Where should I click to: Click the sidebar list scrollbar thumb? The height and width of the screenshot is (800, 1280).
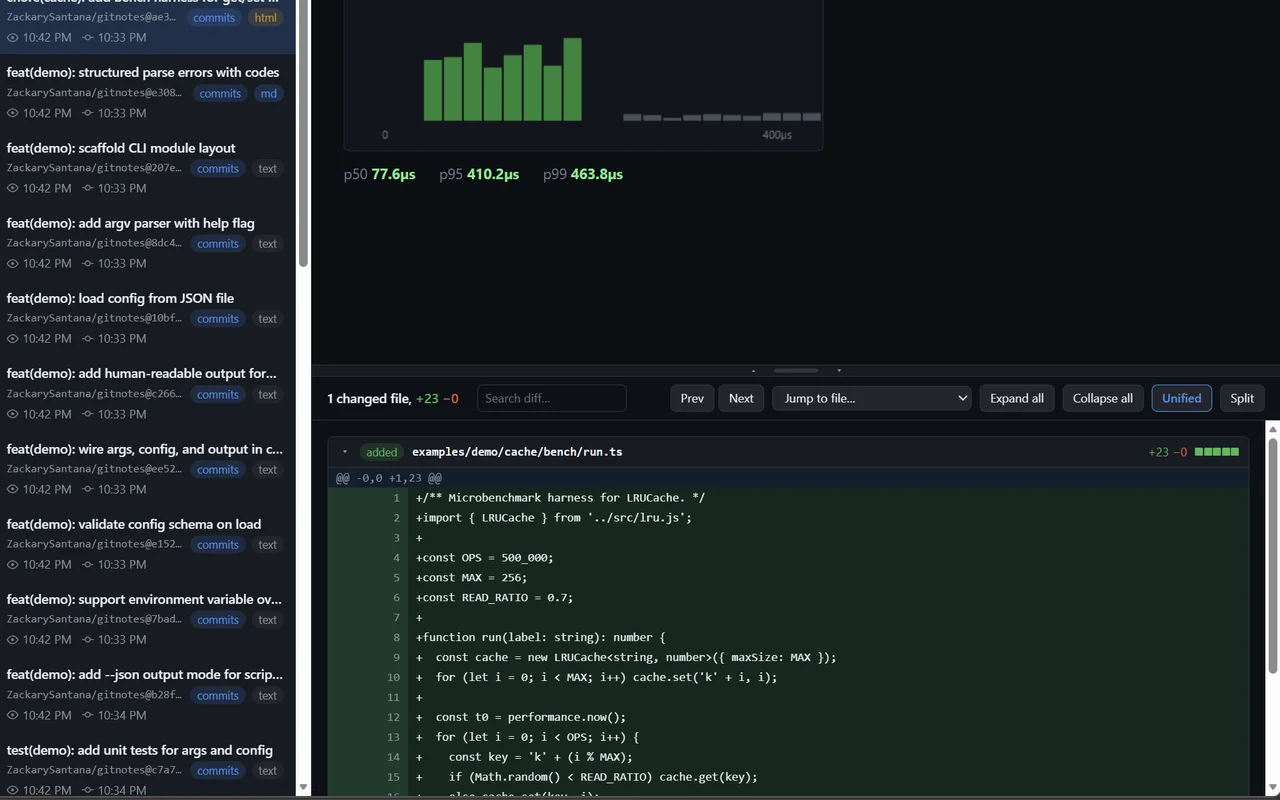[x=303, y=134]
